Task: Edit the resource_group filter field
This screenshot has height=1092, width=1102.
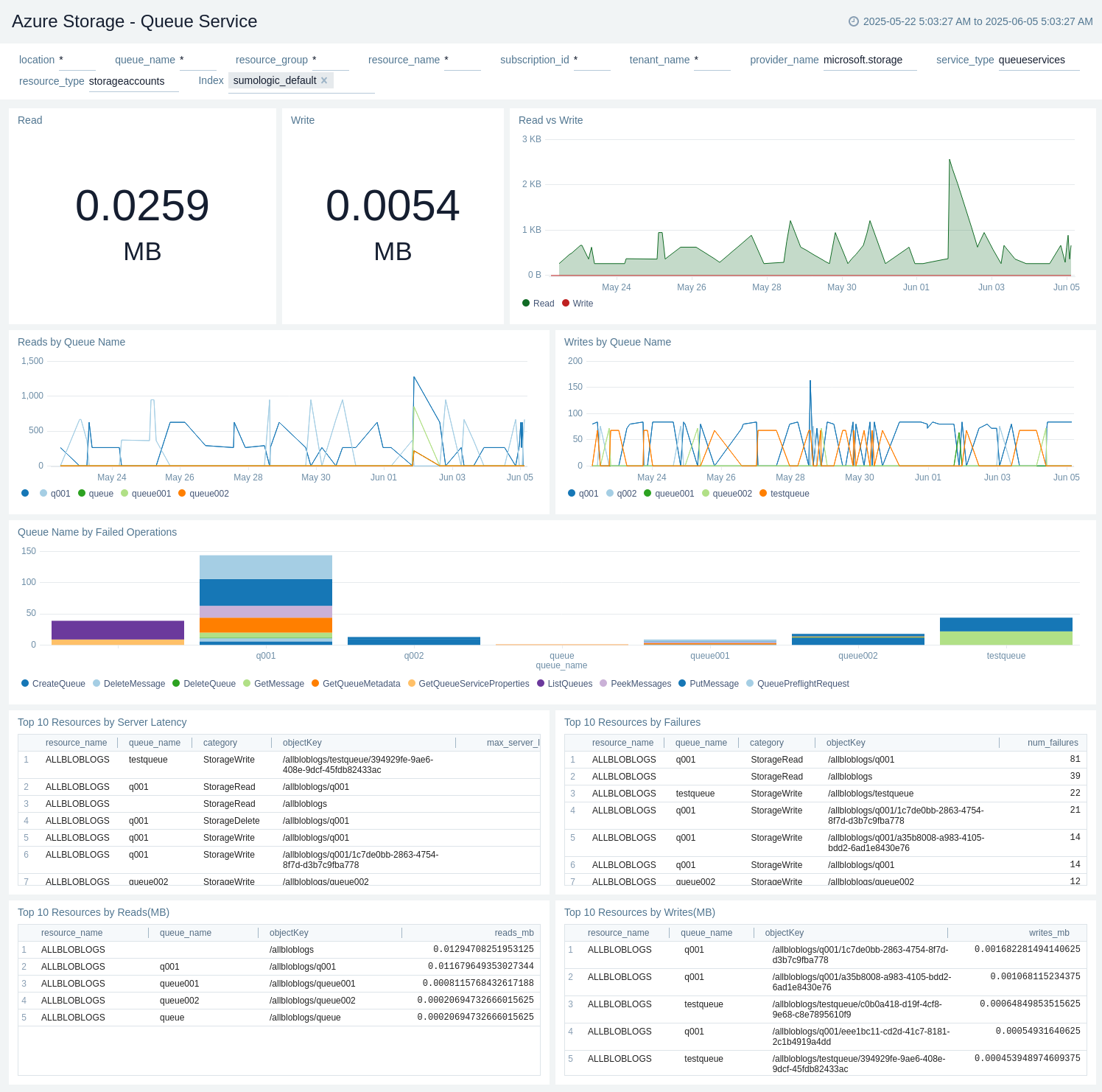Action: pos(331,60)
